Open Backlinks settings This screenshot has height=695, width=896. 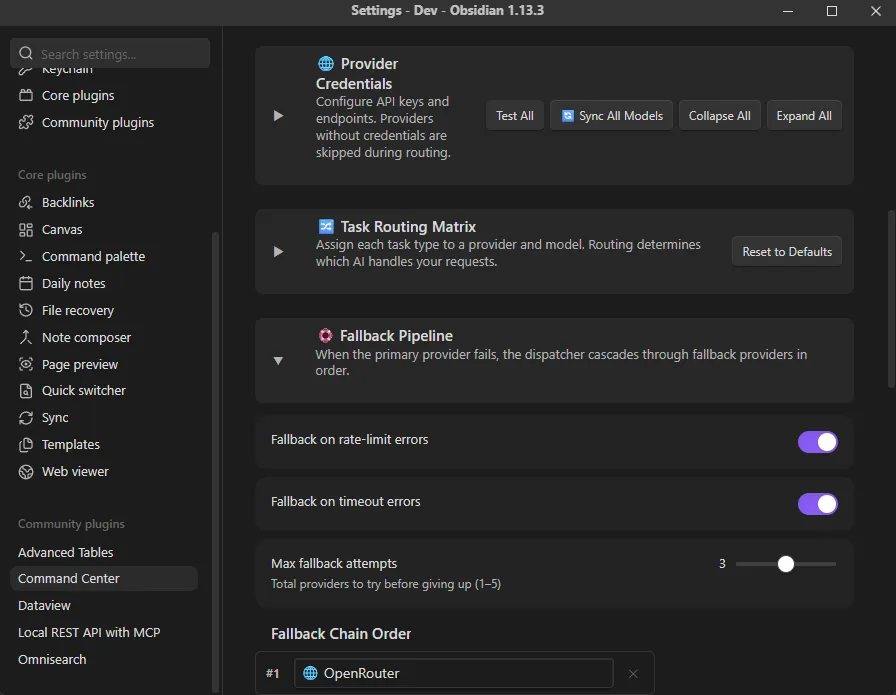68,202
